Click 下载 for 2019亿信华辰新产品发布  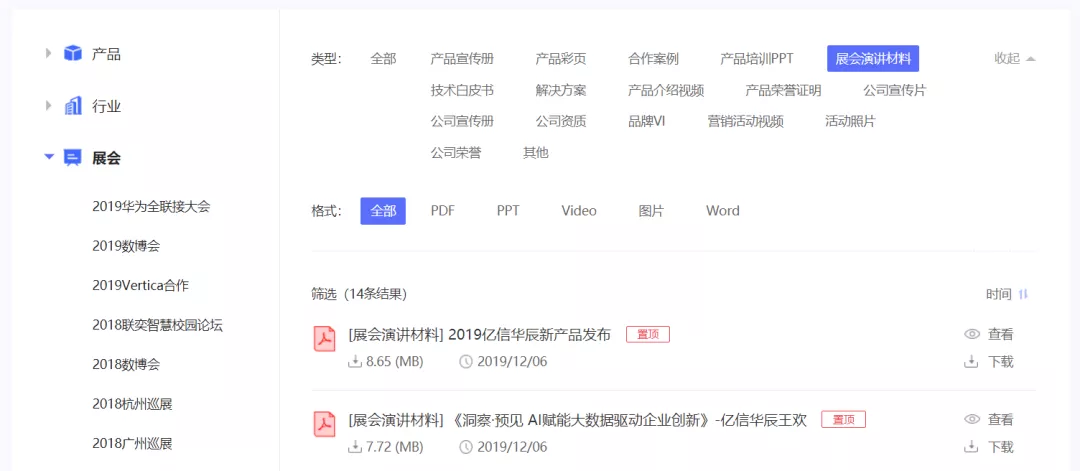[1000, 362]
